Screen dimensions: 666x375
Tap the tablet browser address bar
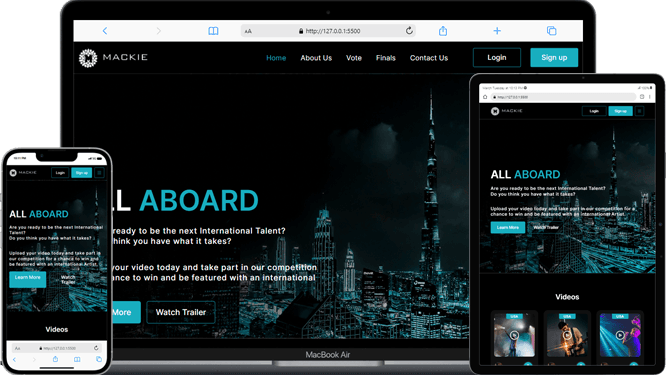pyautogui.click(x=564, y=97)
